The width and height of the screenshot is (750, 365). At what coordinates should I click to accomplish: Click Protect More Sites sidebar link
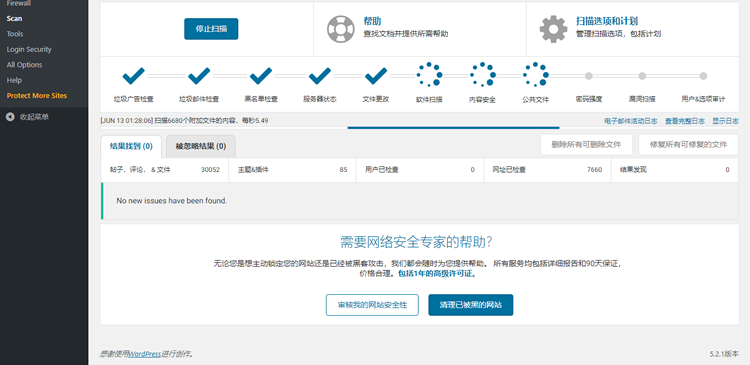click(x=37, y=96)
